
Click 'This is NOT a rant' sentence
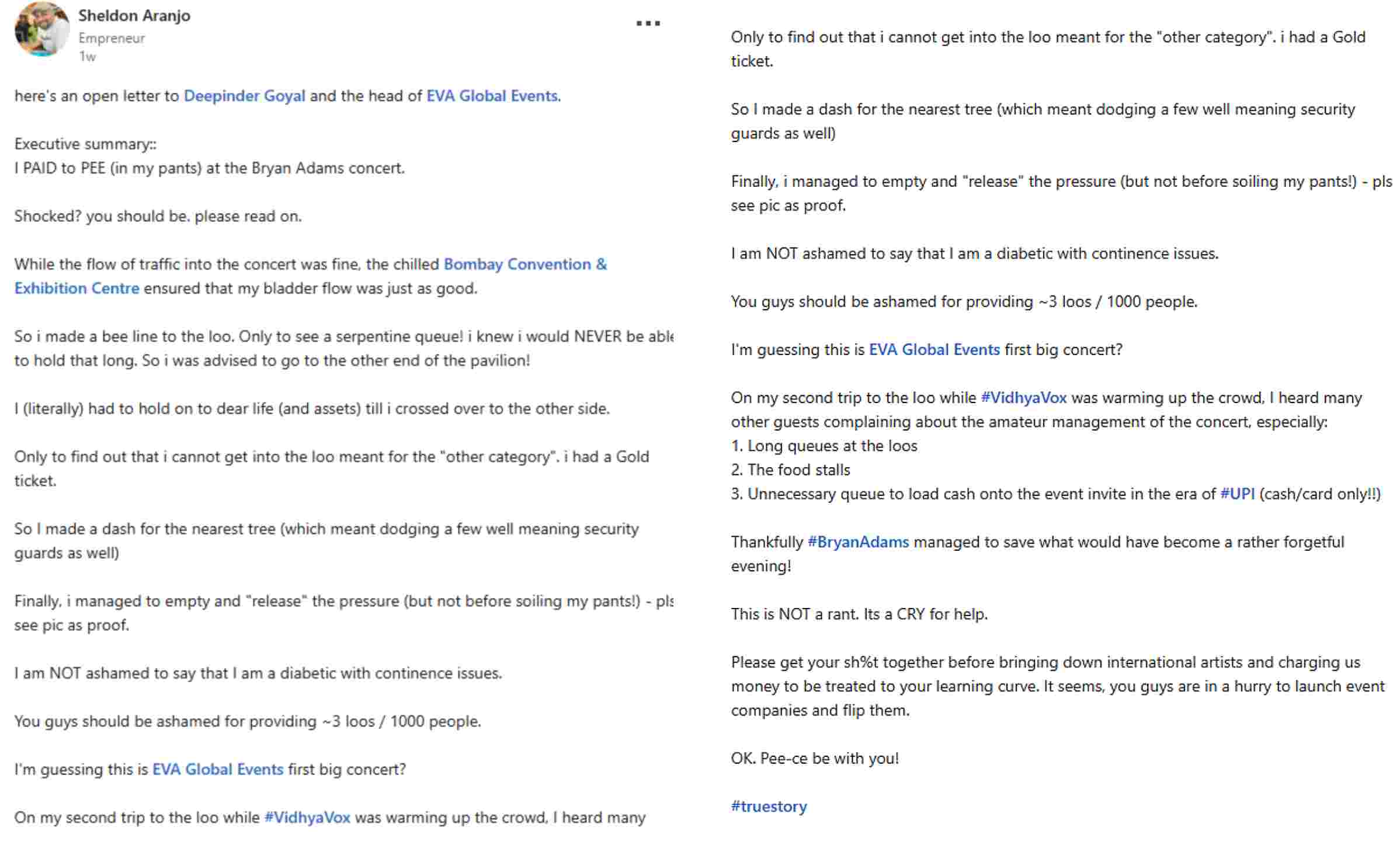point(859,614)
